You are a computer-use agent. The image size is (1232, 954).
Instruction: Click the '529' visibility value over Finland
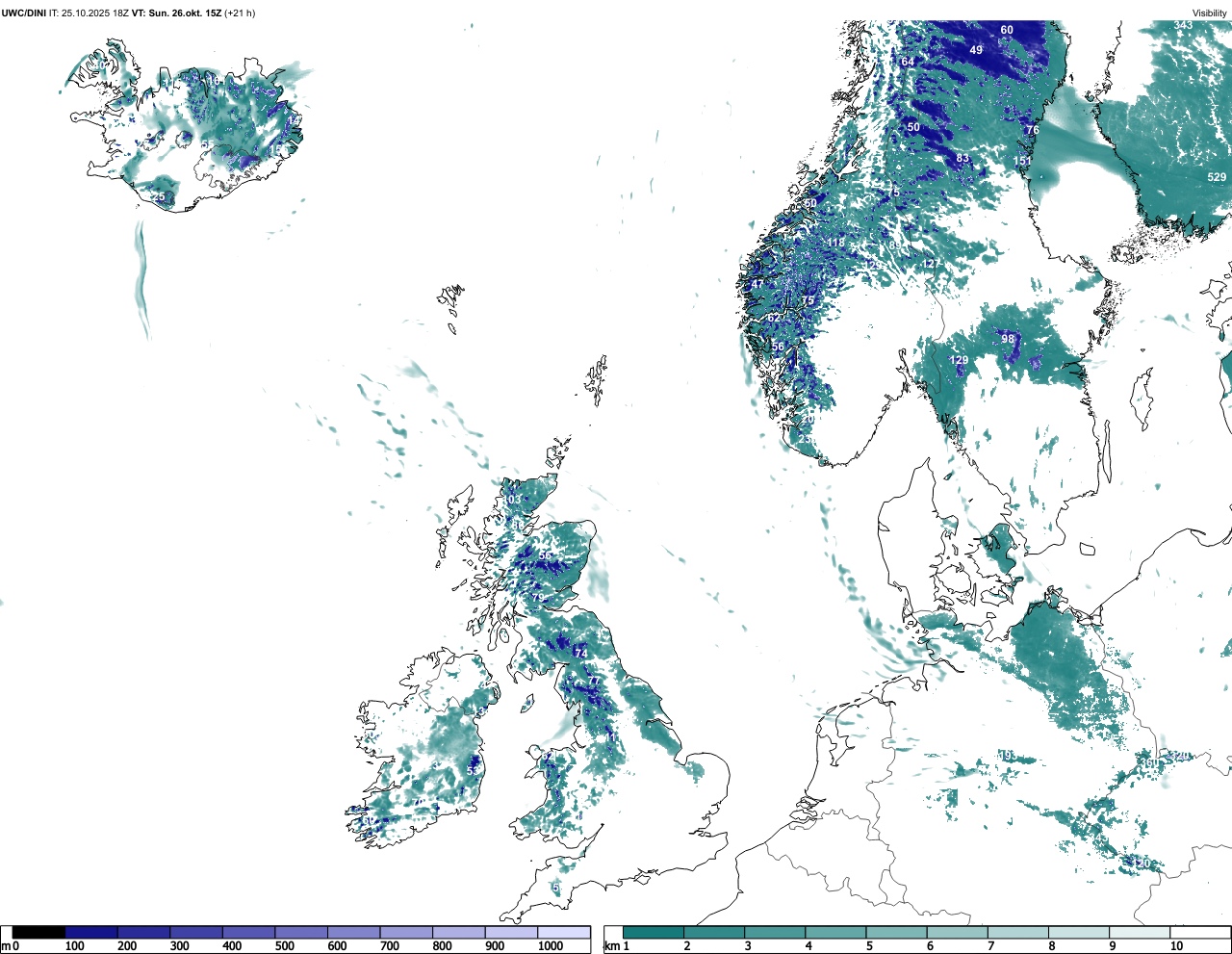click(x=1217, y=177)
